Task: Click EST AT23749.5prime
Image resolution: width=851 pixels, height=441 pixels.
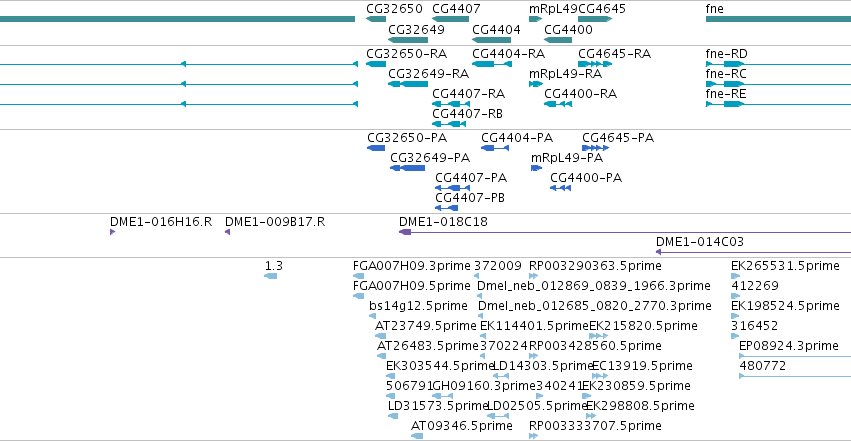Action: point(426,326)
